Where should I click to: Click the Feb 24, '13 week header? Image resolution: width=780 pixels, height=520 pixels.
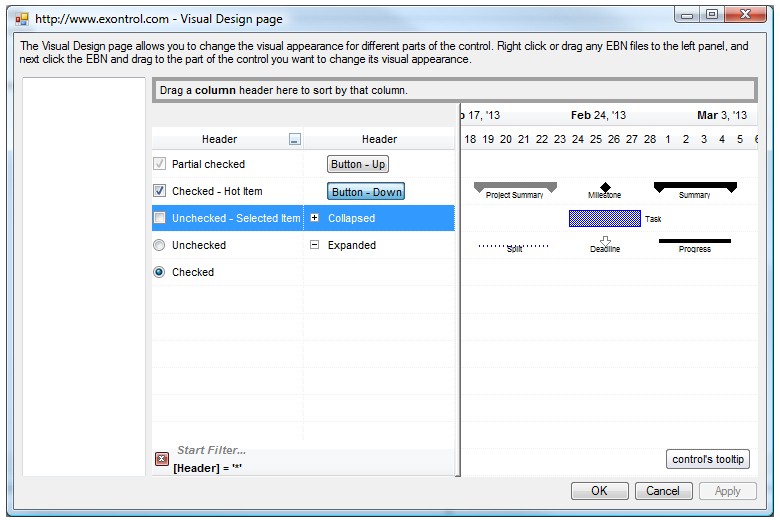[x=598, y=115]
